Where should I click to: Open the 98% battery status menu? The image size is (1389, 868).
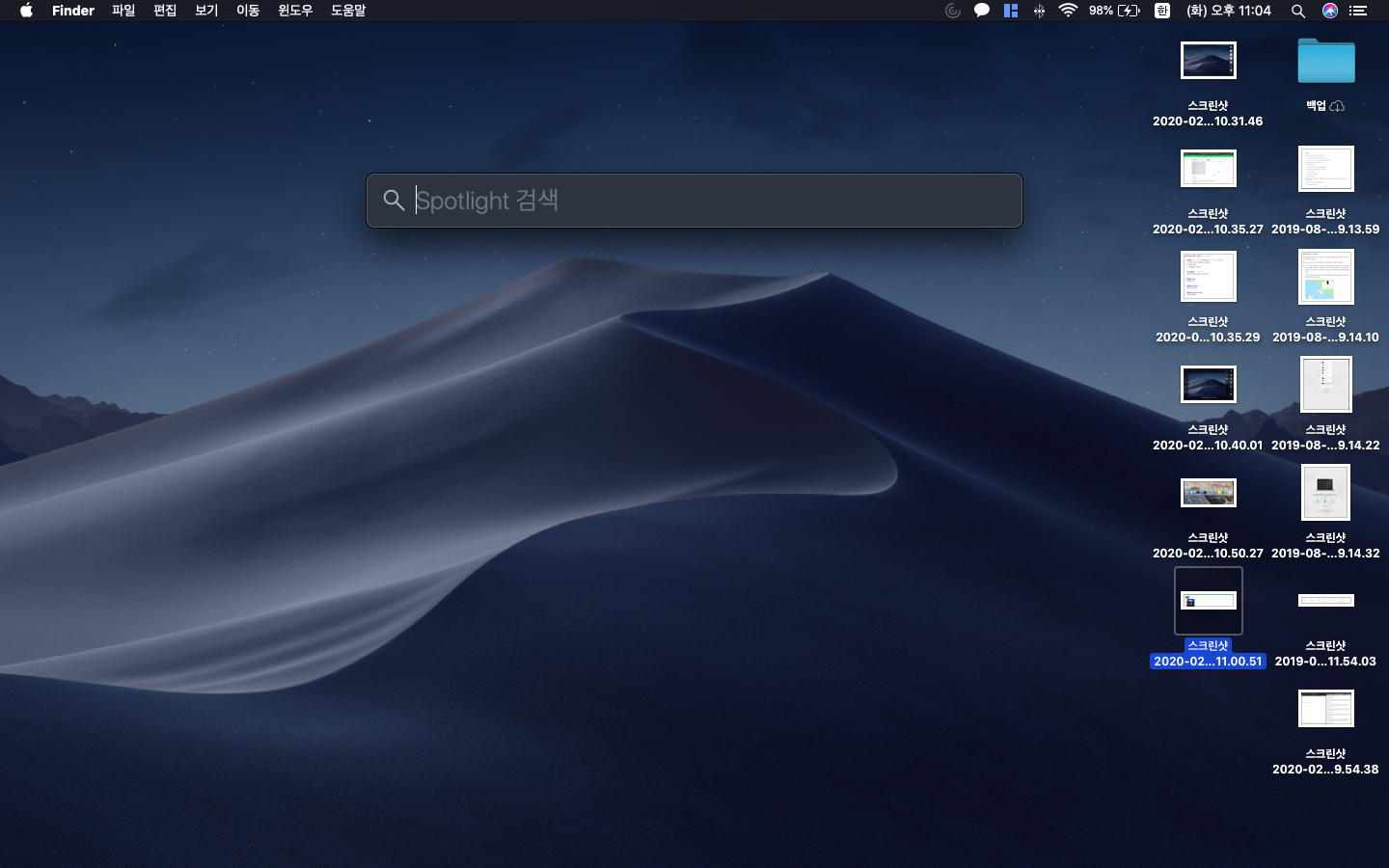pos(1114,11)
